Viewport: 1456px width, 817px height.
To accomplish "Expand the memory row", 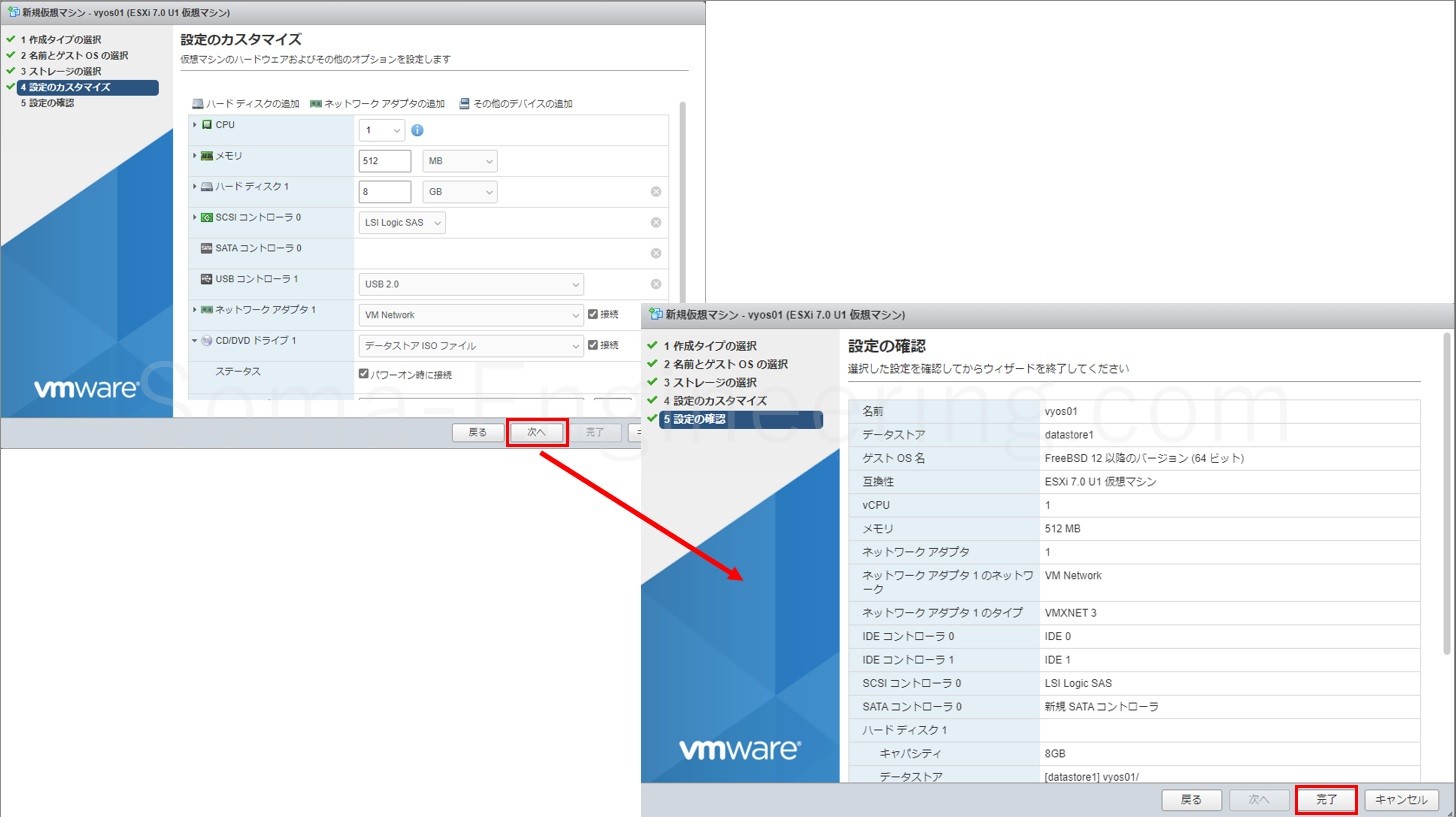I will pyautogui.click(x=195, y=156).
